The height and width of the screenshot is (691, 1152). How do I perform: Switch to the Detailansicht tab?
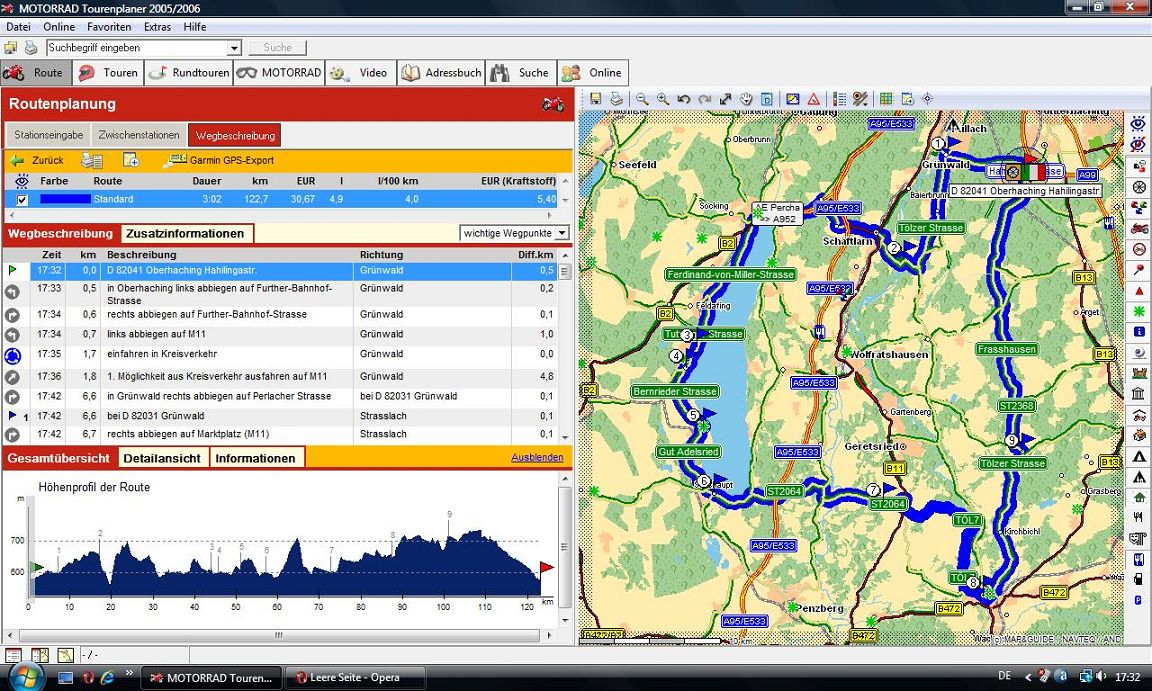click(162, 458)
